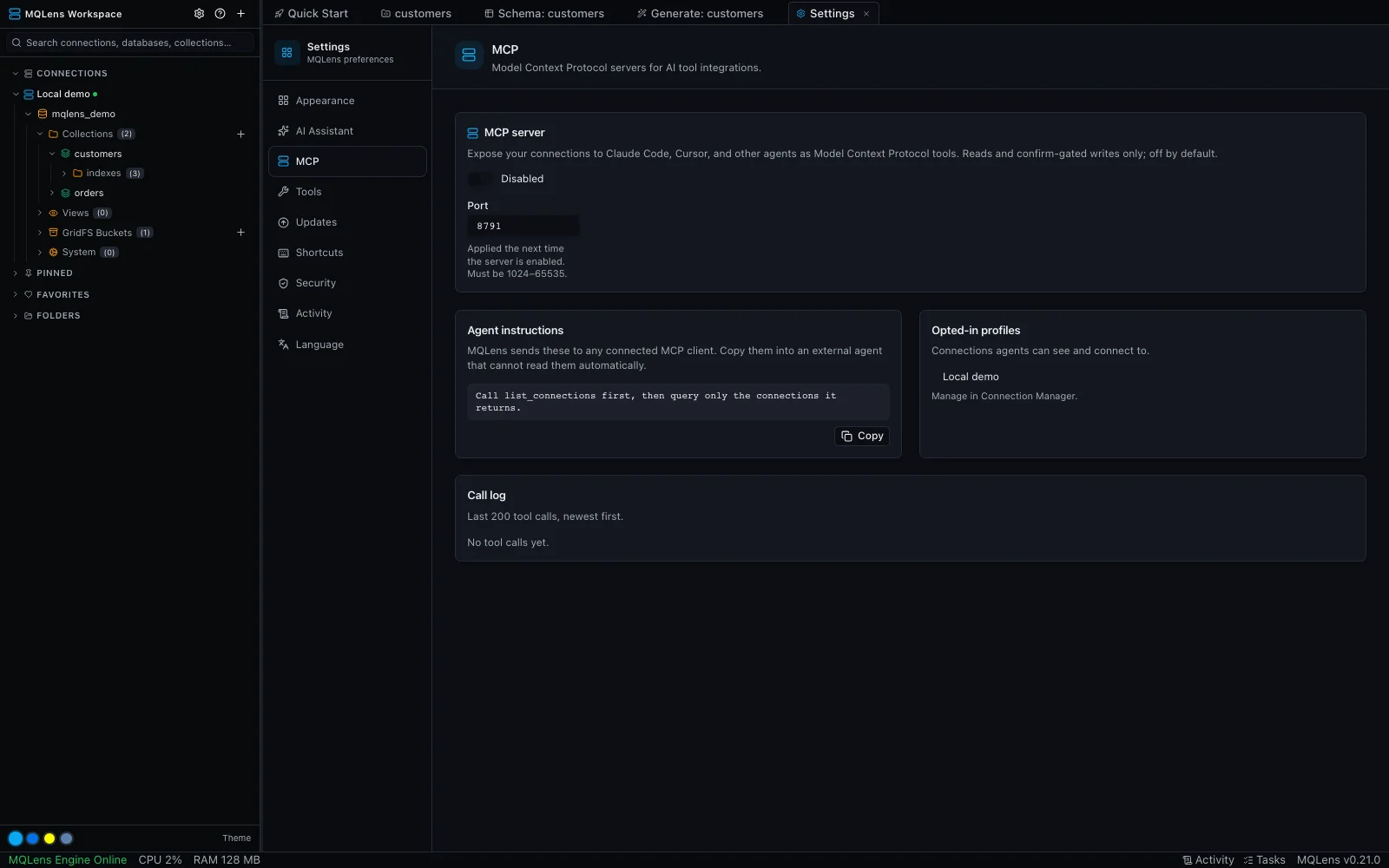Enable the MCP server toggle

[480, 179]
